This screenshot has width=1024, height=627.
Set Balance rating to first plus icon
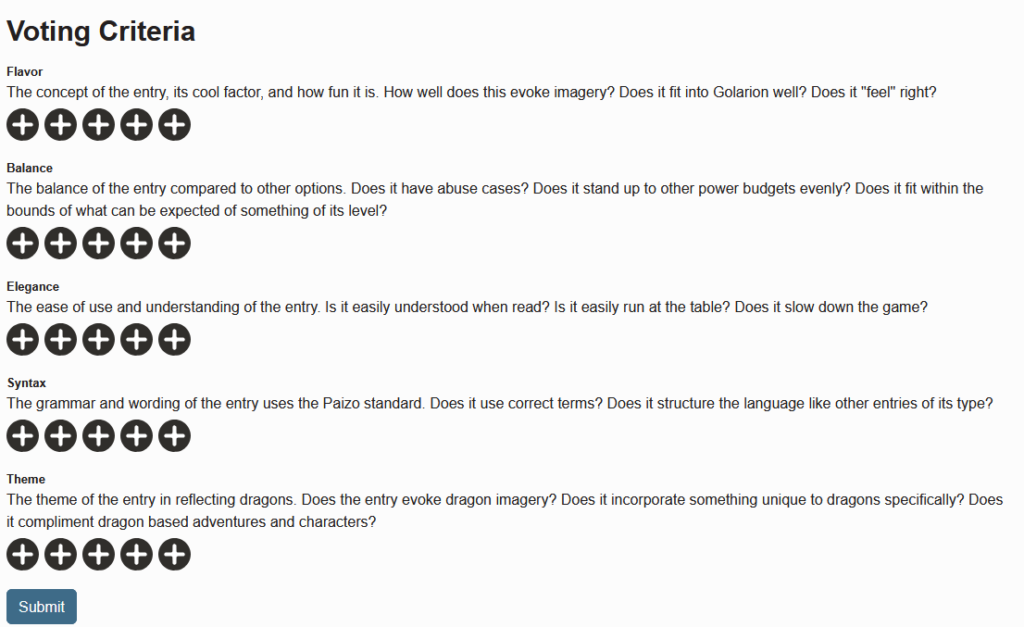point(23,243)
